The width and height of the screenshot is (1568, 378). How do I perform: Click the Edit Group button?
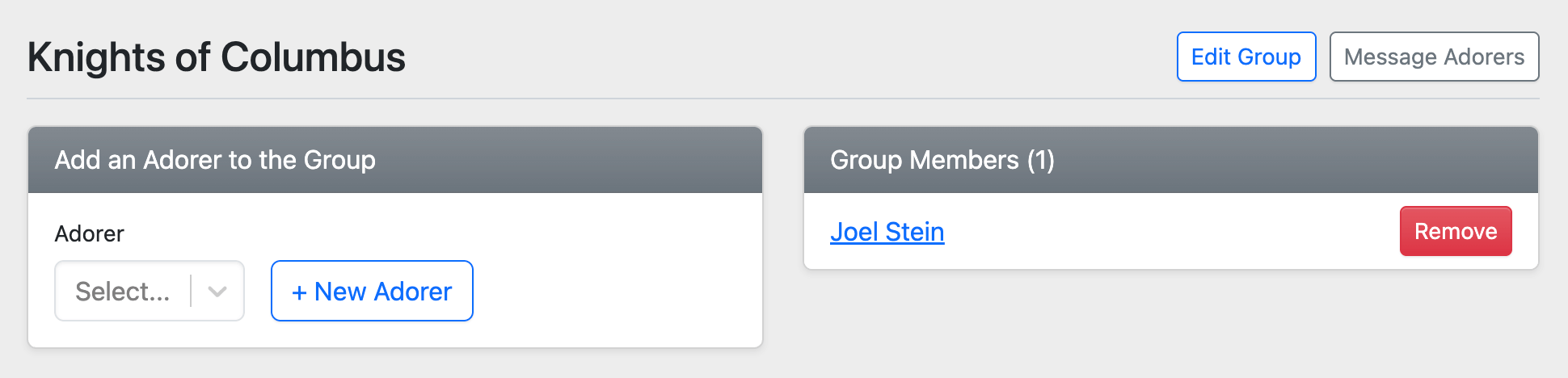1246,57
